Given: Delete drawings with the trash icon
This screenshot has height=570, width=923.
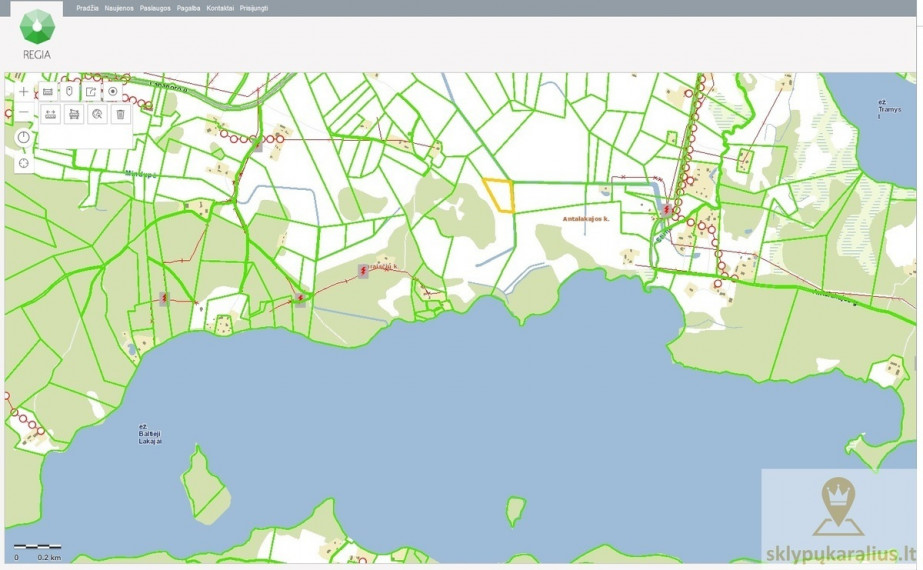Looking at the screenshot, I should coord(121,114).
